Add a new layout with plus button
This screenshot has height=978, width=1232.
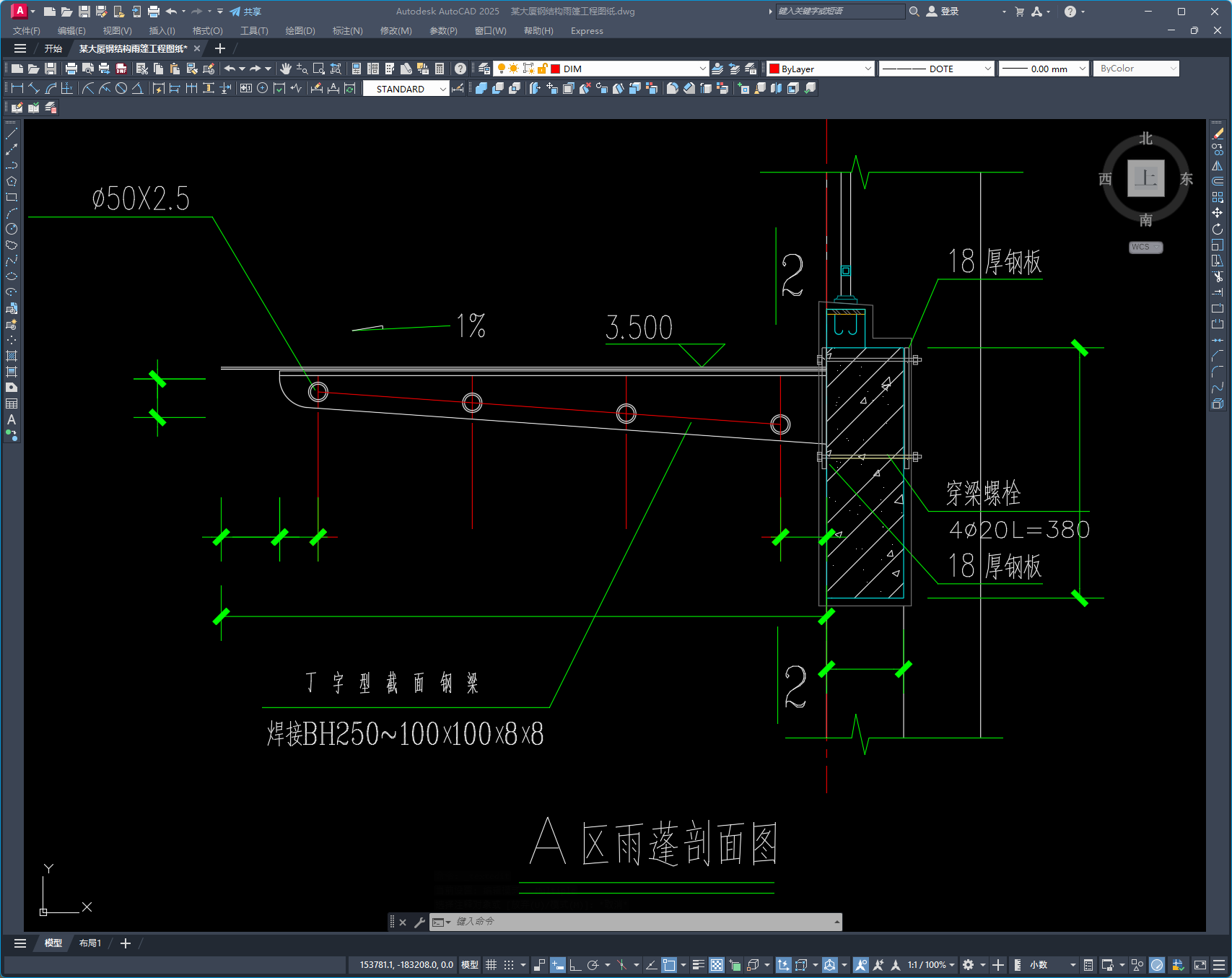[126, 943]
